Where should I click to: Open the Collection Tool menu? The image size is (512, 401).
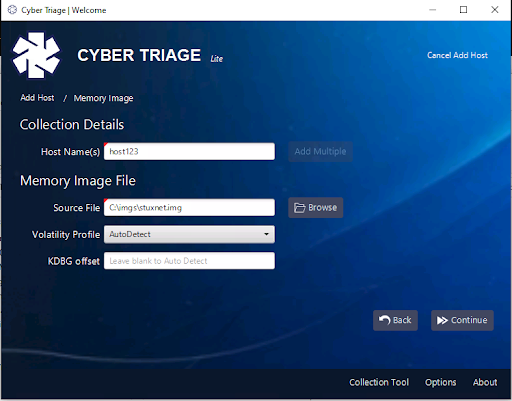pos(379,382)
